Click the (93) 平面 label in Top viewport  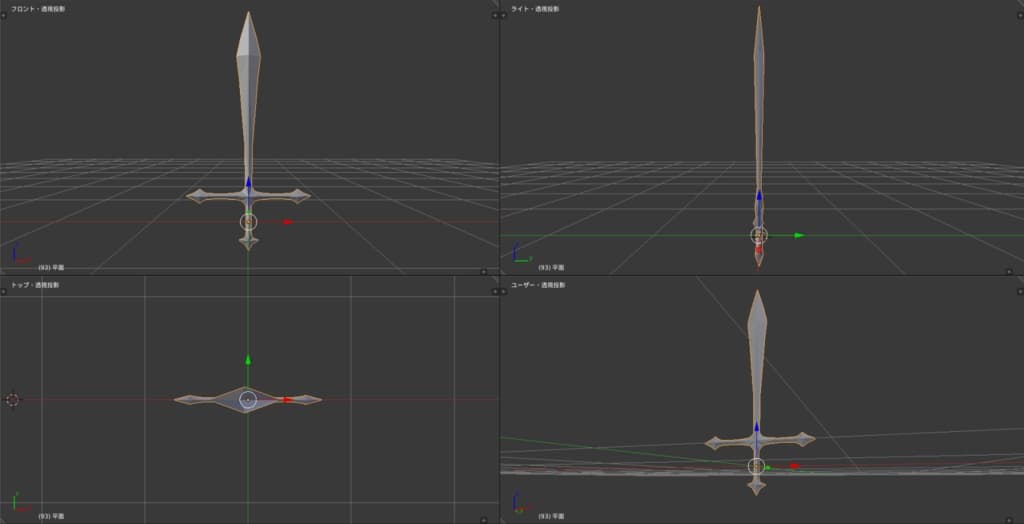(x=51, y=516)
